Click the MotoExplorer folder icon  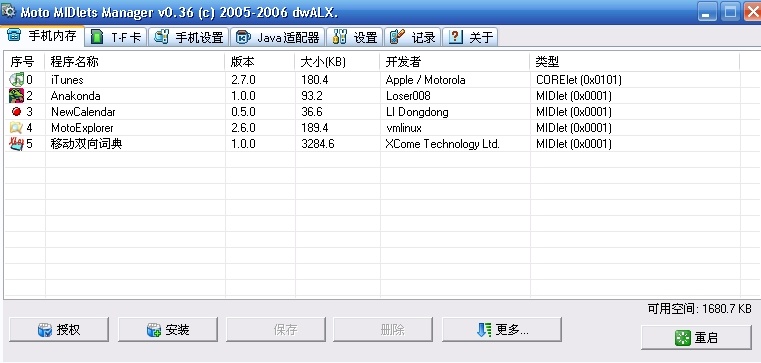[x=16, y=128]
